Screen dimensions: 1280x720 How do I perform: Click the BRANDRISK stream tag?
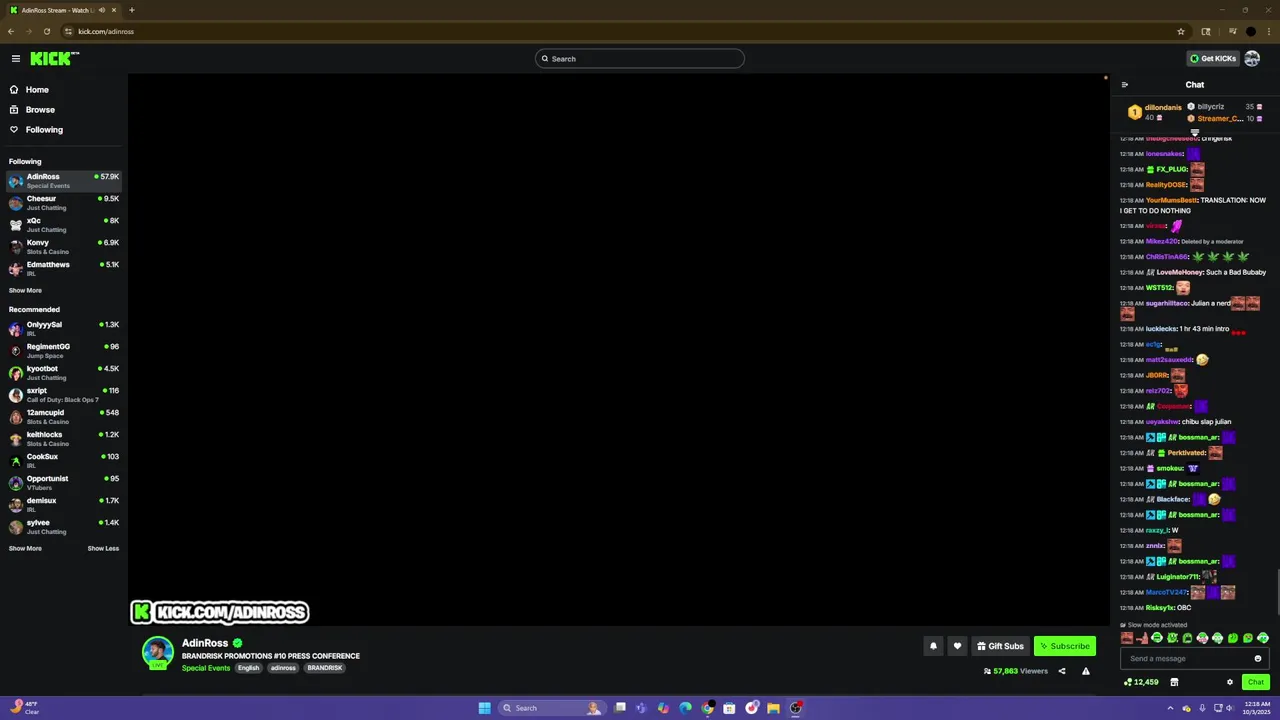tap(324, 668)
